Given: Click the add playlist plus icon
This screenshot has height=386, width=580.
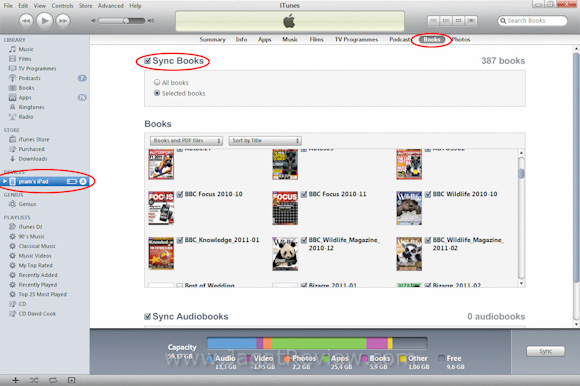Looking at the screenshot, I should point(16,380).
